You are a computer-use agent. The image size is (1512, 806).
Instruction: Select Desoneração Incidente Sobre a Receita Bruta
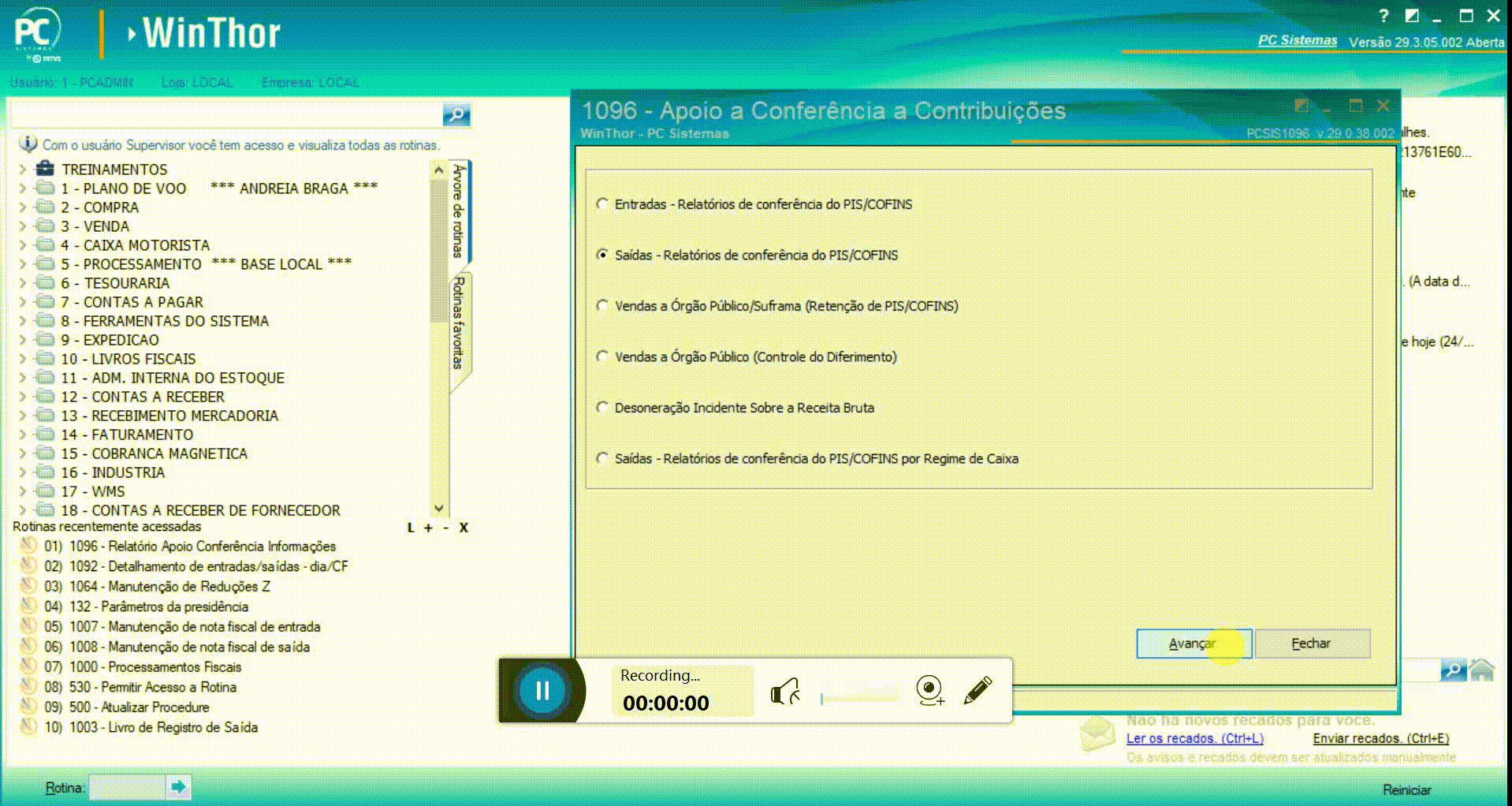pos(602,407)
